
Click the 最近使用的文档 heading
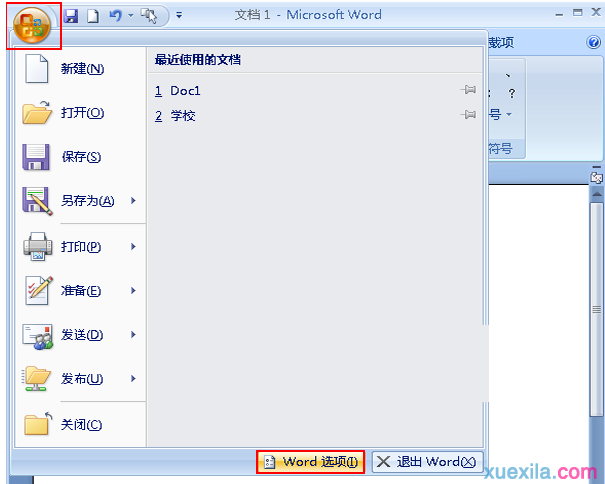click(198, 60)
